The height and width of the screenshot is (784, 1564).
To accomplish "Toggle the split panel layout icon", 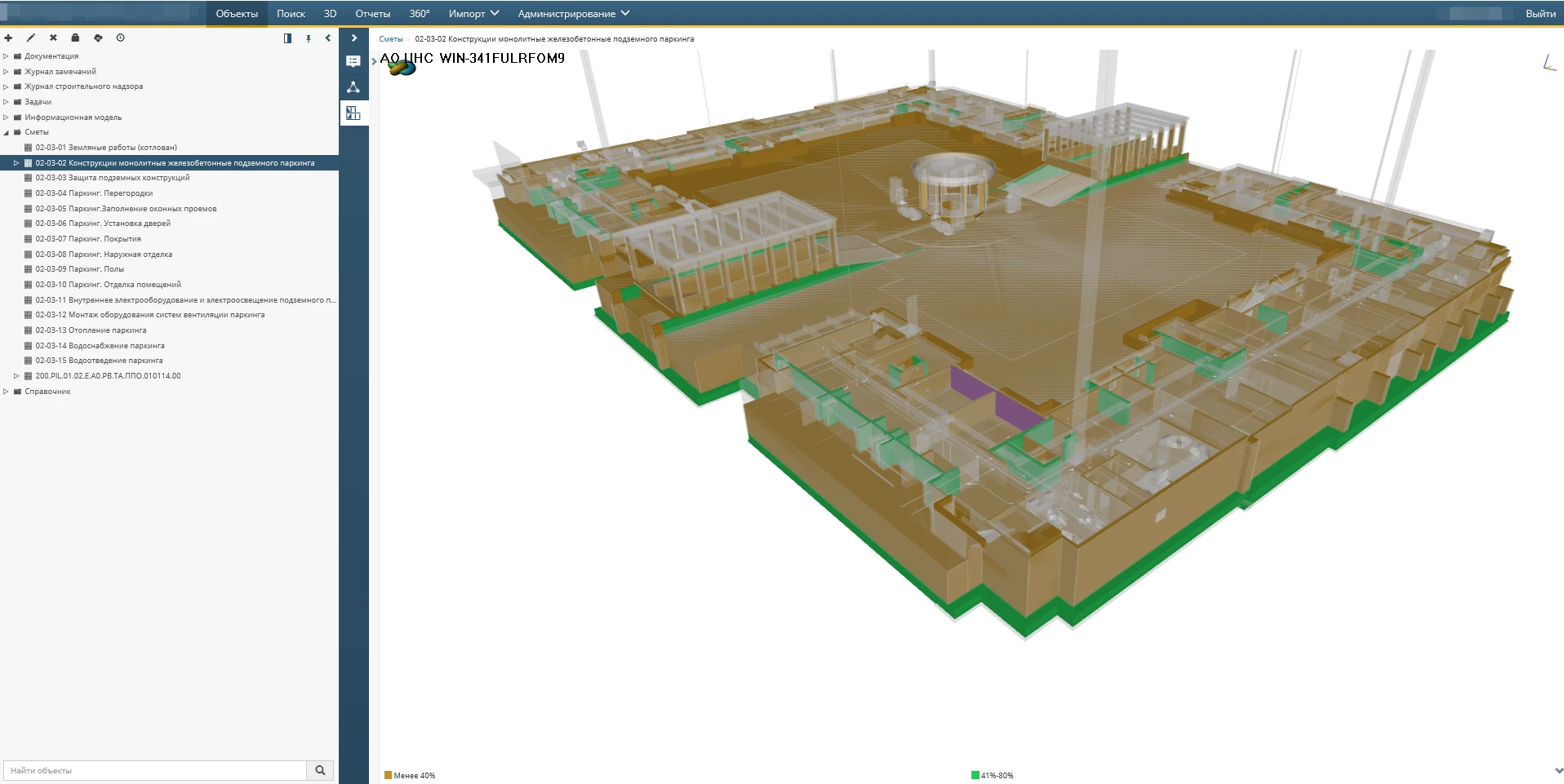I will pyautogui.click(x=287, y=38).
